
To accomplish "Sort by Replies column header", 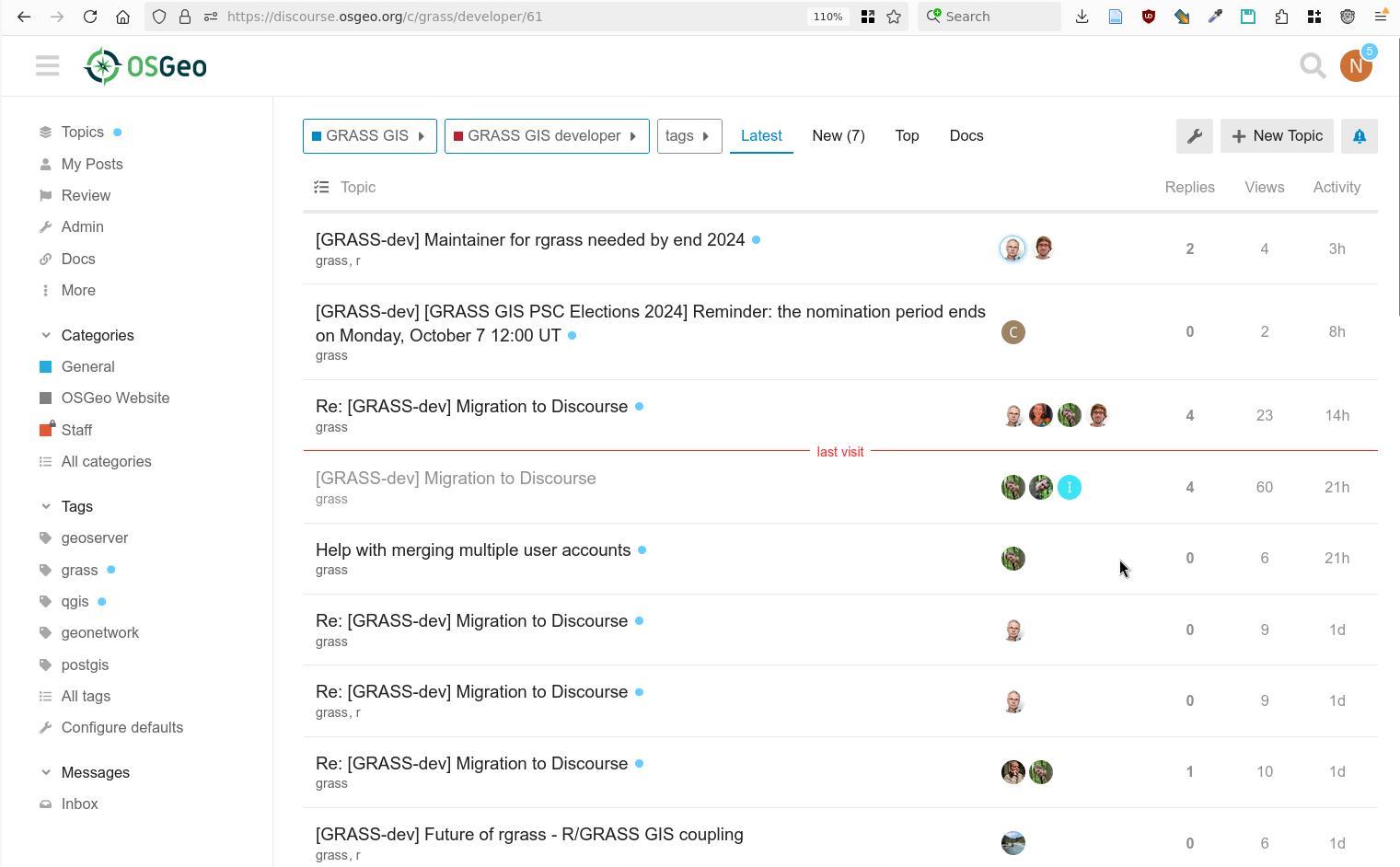I will point(1189,187).
